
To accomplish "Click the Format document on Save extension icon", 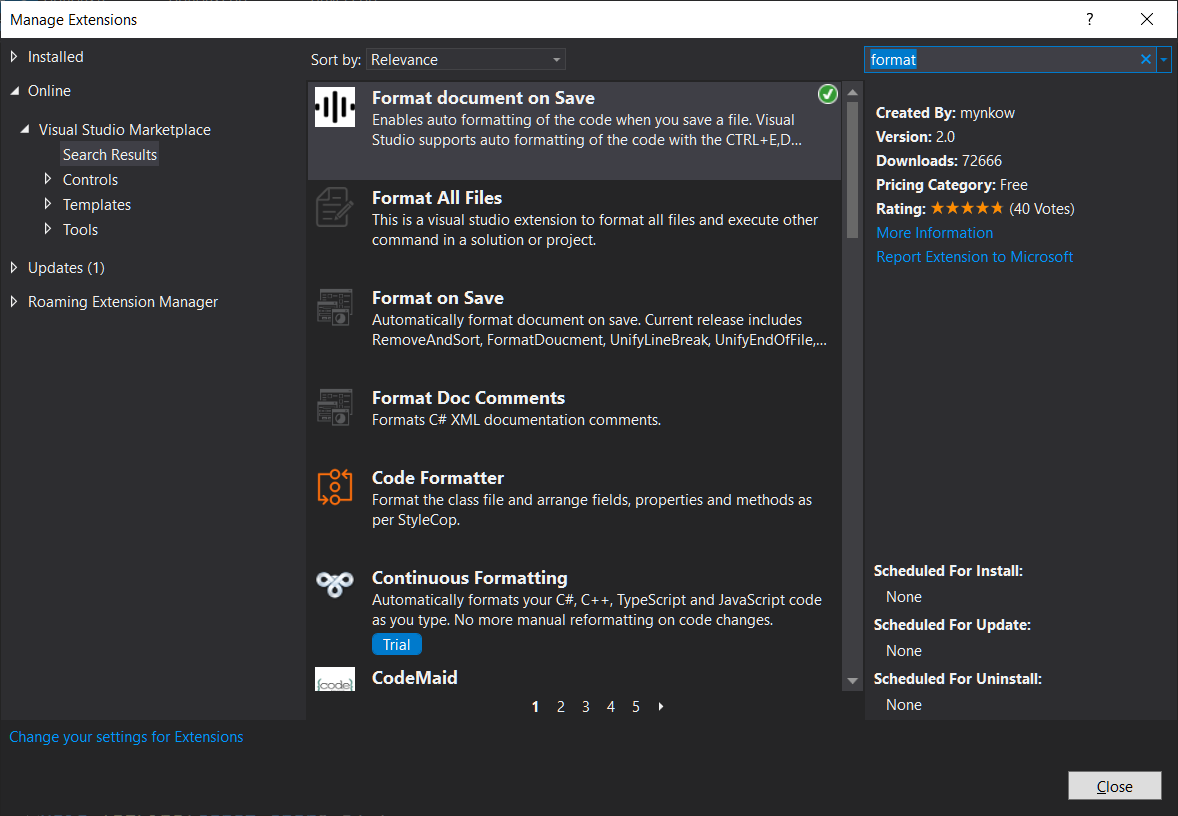I will 335,107.
